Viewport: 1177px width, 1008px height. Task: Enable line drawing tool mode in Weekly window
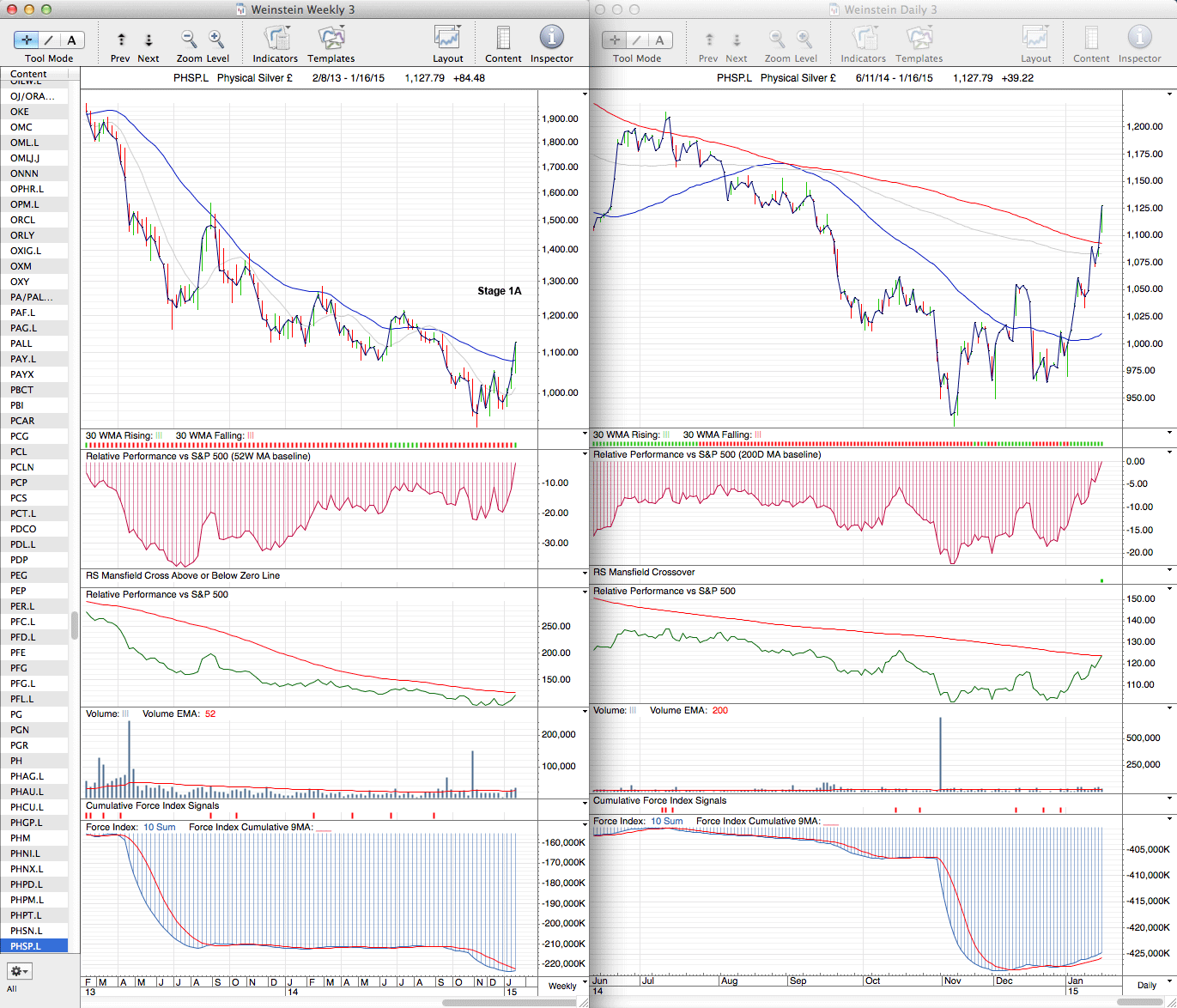(x=49, y=40)
